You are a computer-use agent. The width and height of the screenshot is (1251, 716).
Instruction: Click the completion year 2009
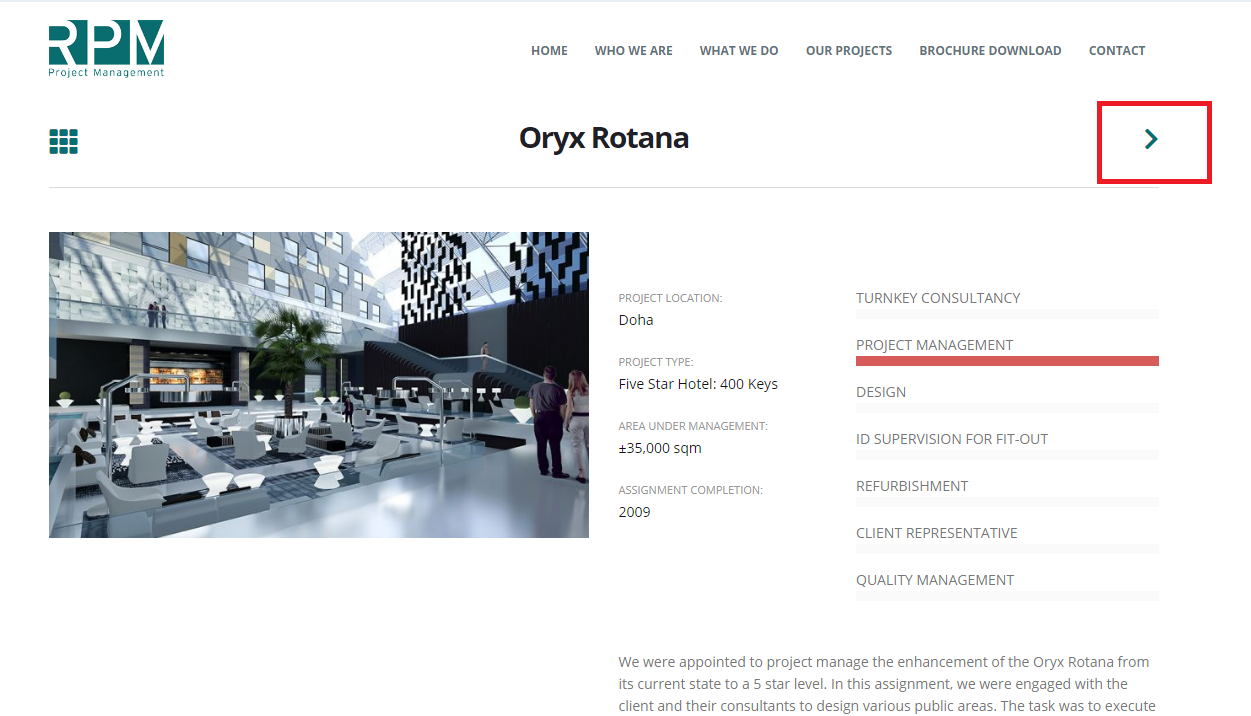634,512
